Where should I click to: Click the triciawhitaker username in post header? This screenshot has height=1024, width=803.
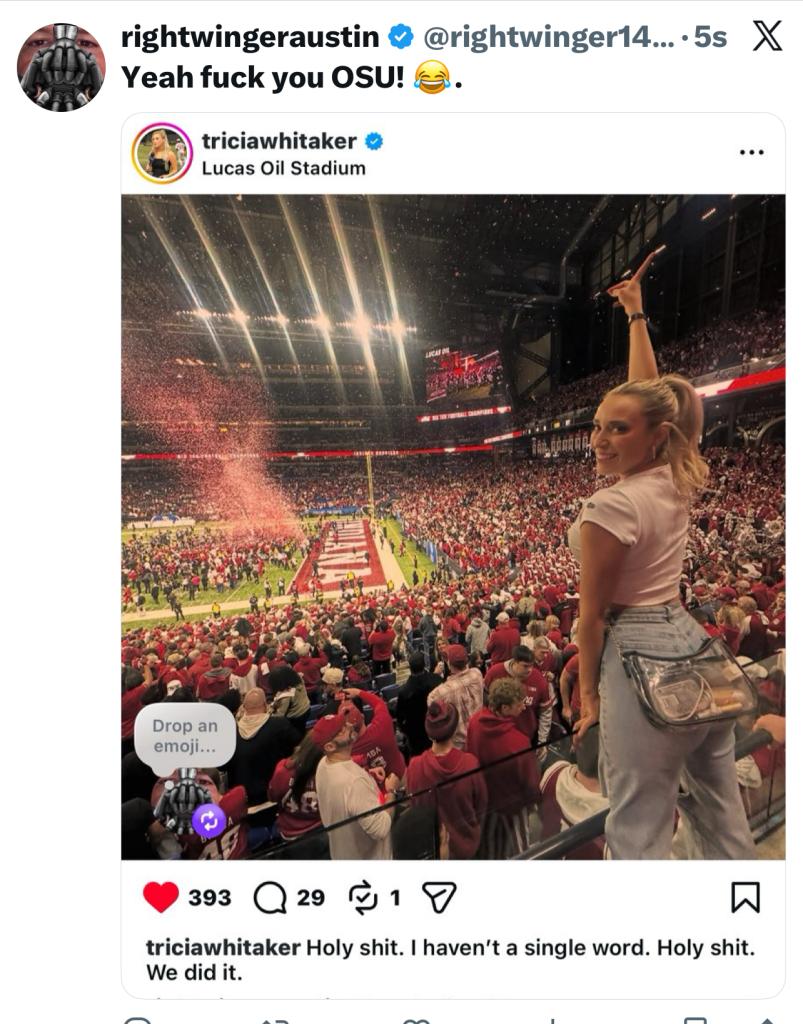(x=279, y=140)
